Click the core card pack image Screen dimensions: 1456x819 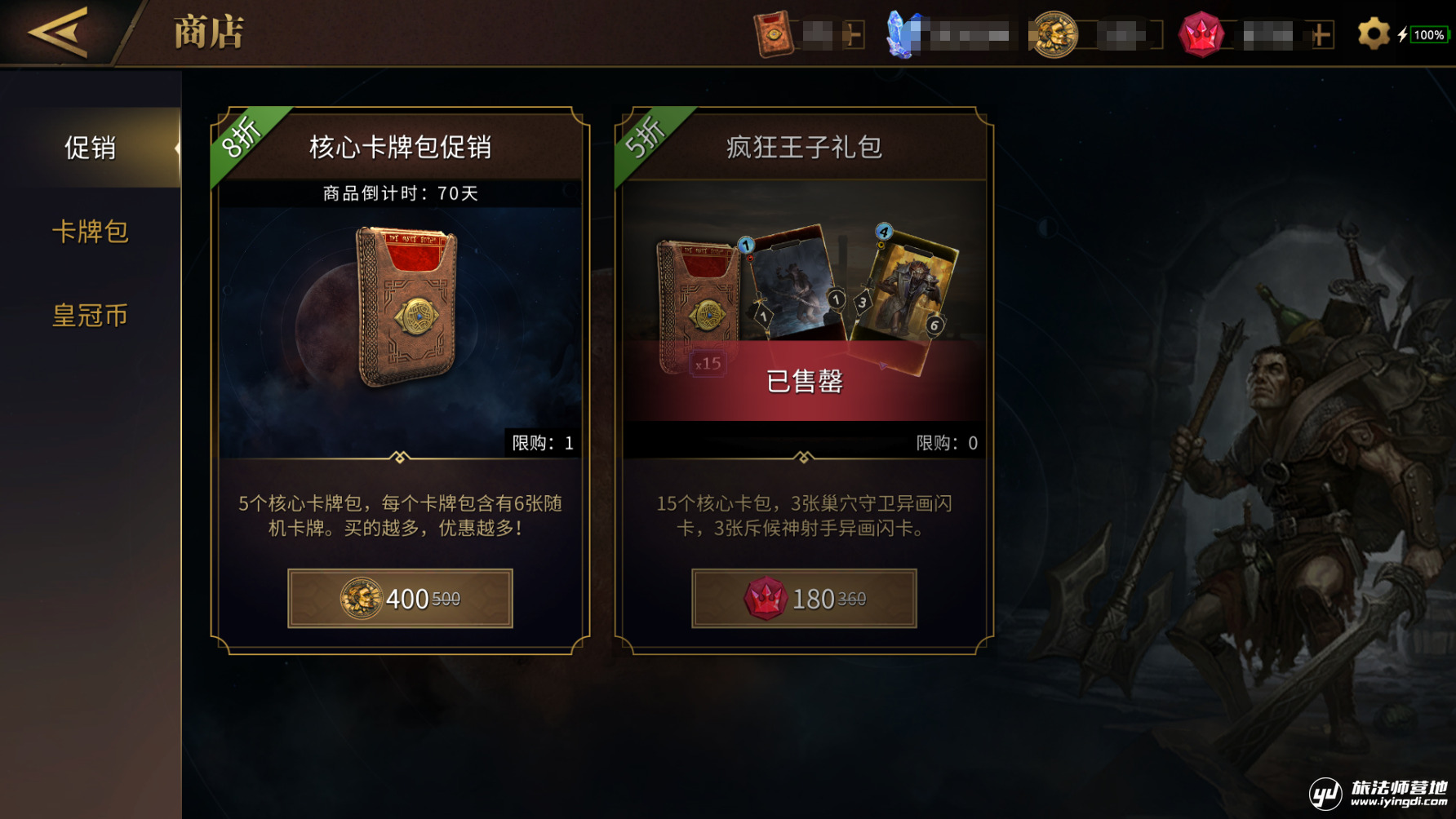pyautogui.click(x=406, y=307)
